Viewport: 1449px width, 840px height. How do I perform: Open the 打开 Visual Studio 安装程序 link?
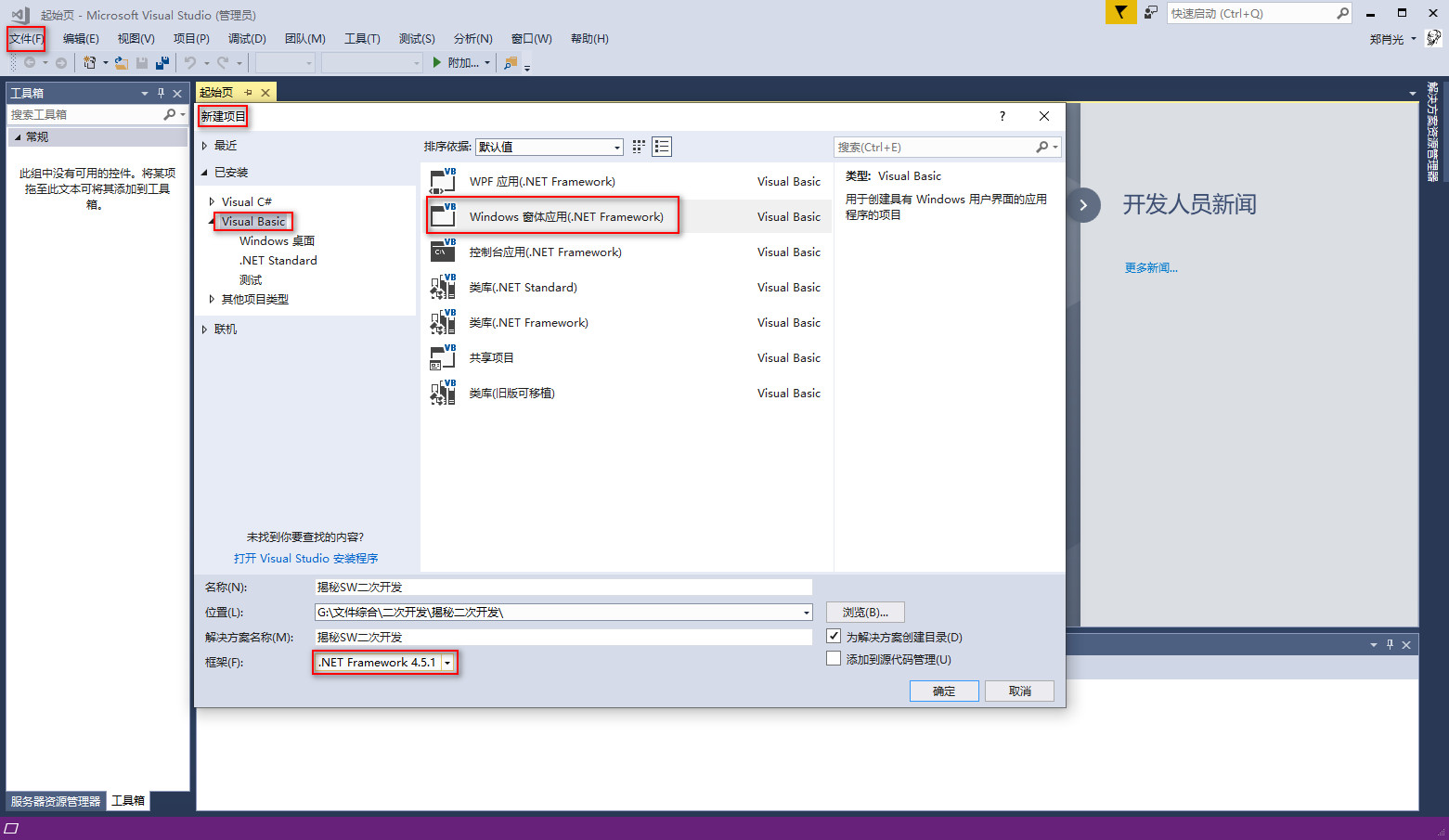[x=306, y=559]
